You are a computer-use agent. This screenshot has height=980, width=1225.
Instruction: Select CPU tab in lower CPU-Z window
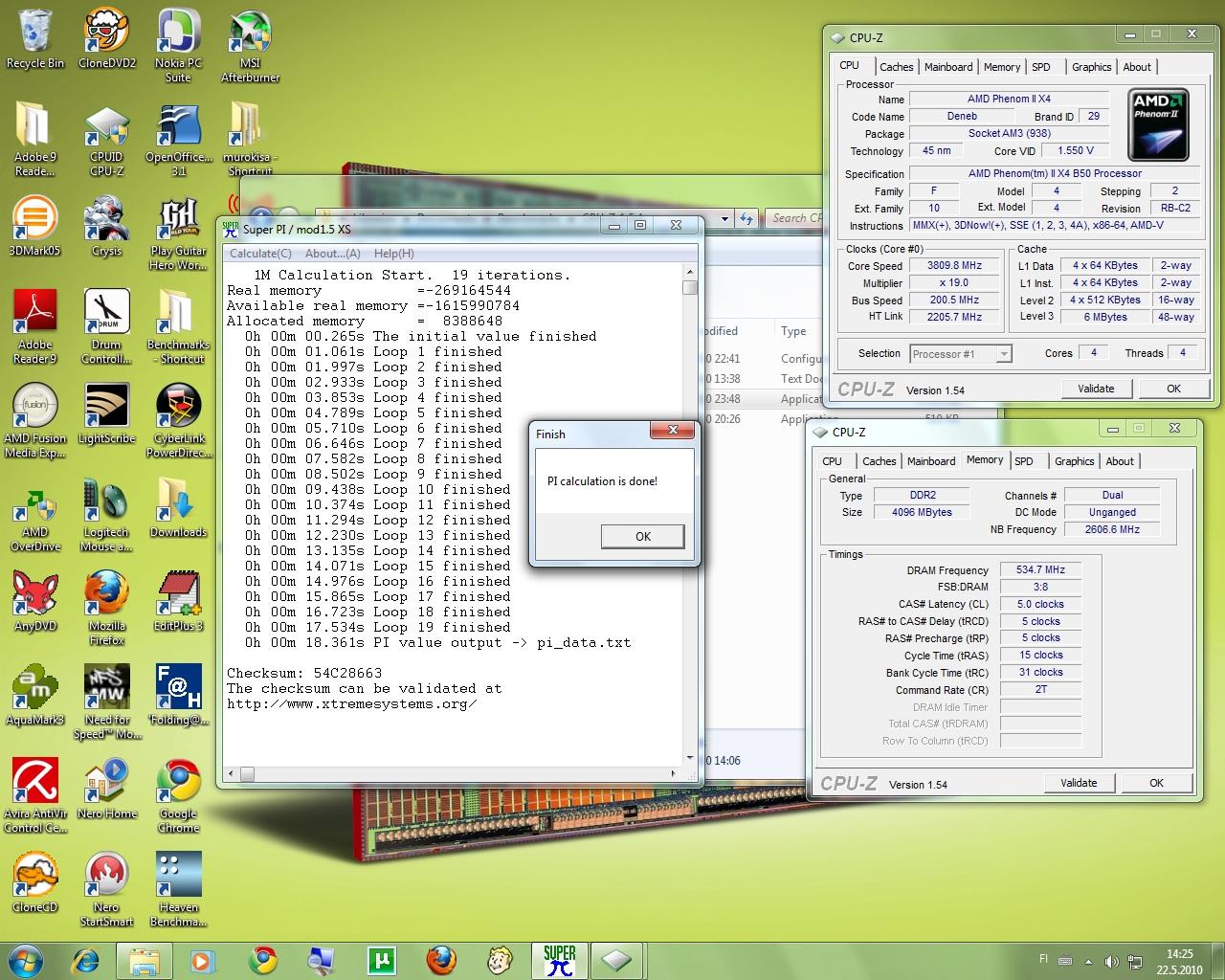[833, 461]
